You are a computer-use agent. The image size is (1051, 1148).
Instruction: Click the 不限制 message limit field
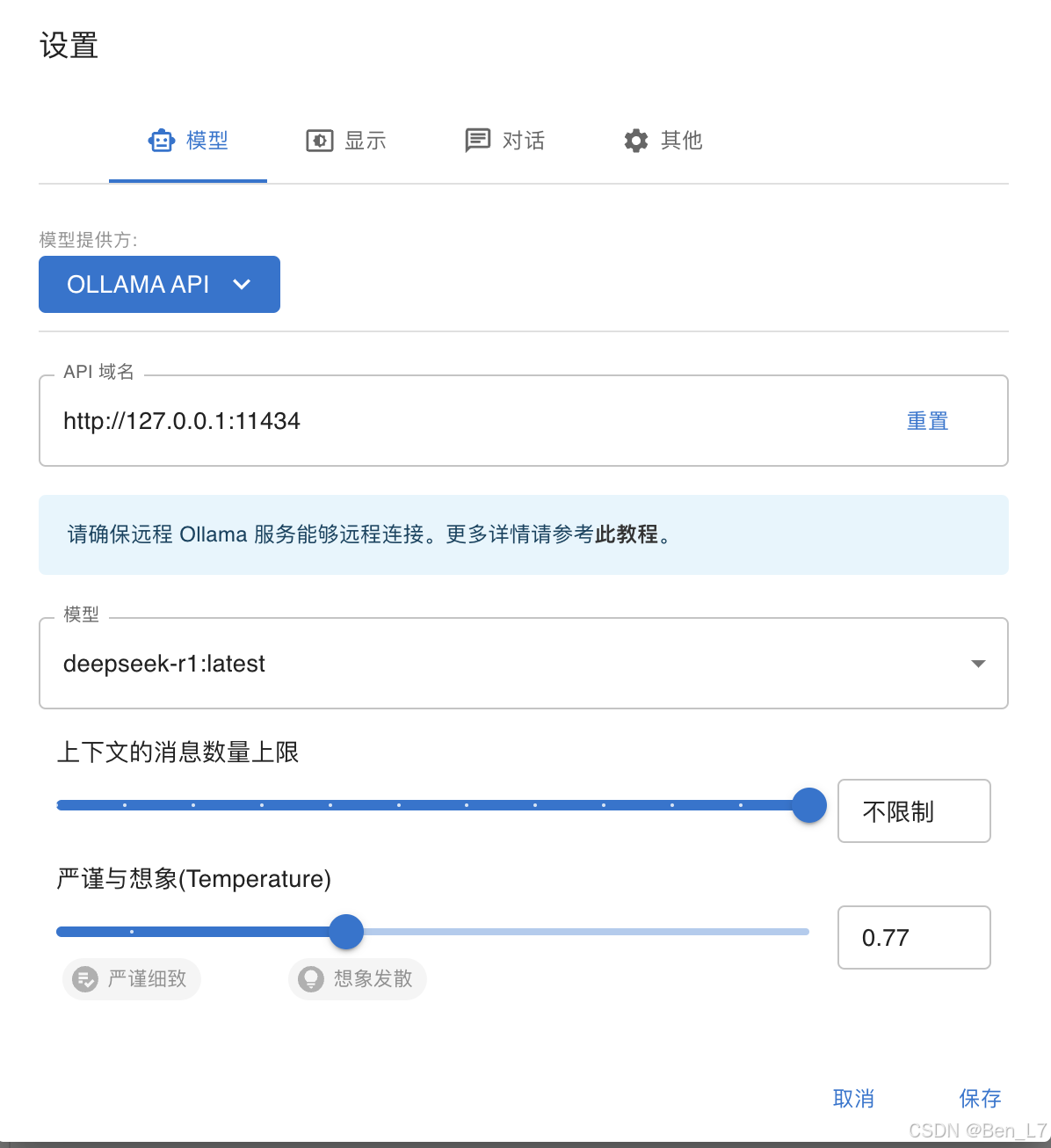(x=914, y=810)
